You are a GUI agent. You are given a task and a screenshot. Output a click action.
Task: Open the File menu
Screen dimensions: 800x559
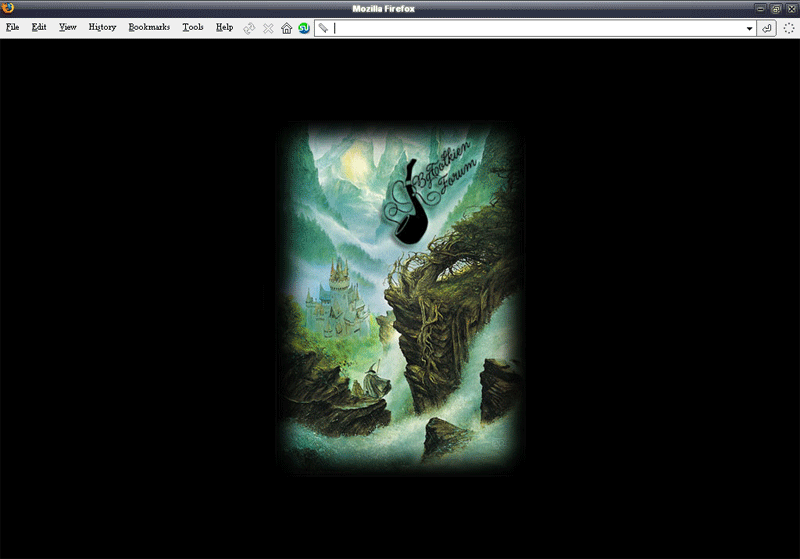point(13,27)
